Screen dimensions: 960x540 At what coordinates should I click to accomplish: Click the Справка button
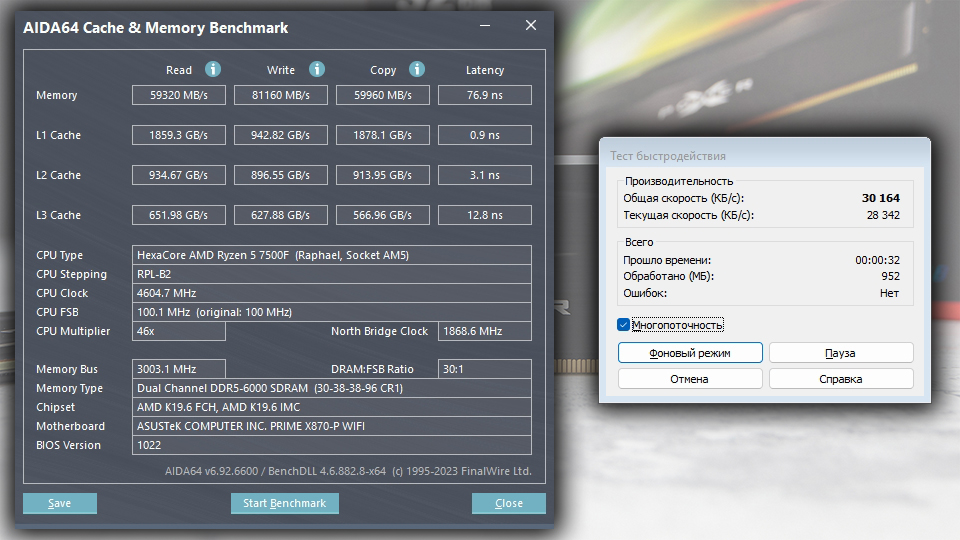(841, 378)
